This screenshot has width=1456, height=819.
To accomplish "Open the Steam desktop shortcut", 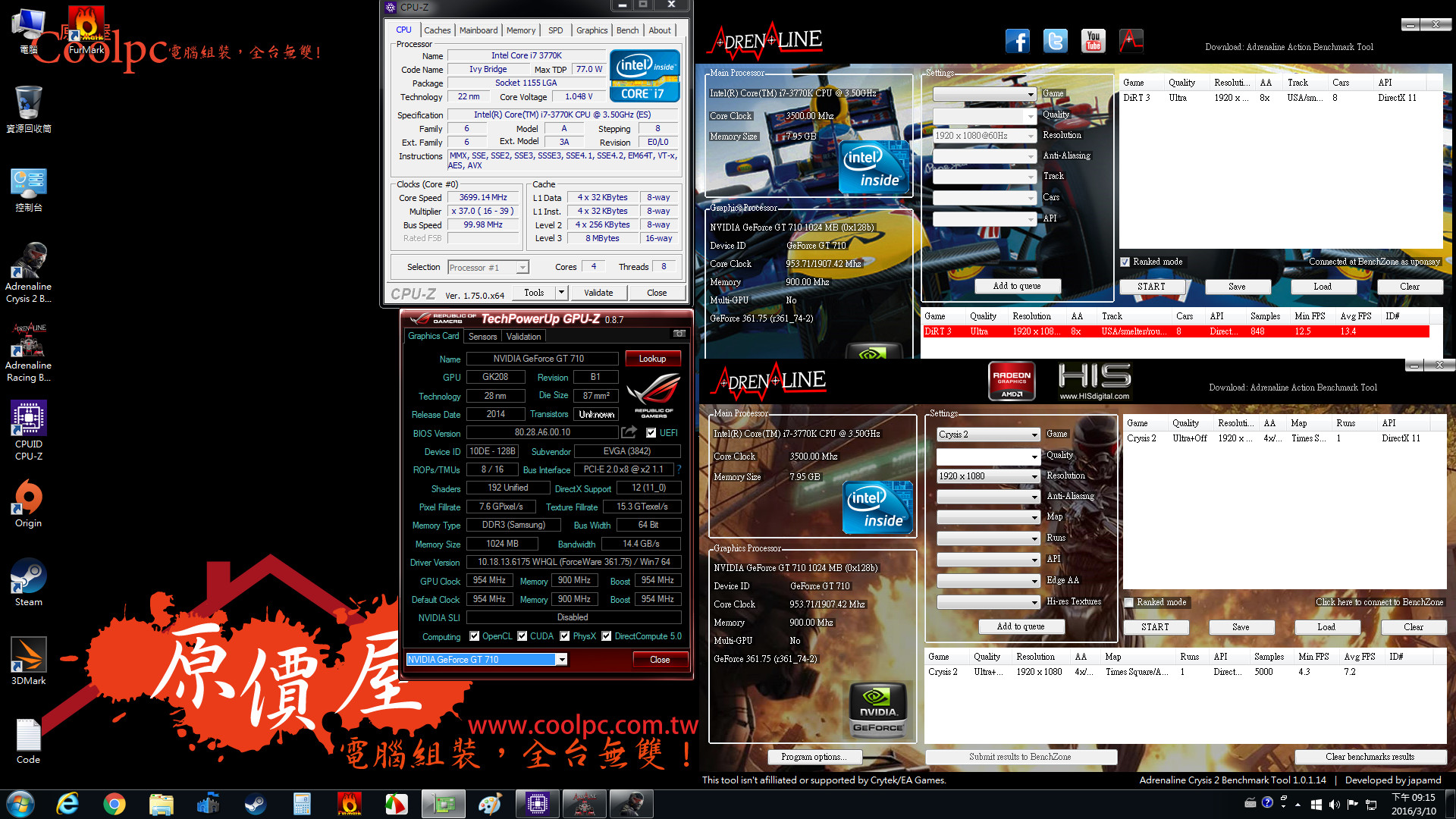I will coord(29,582).
